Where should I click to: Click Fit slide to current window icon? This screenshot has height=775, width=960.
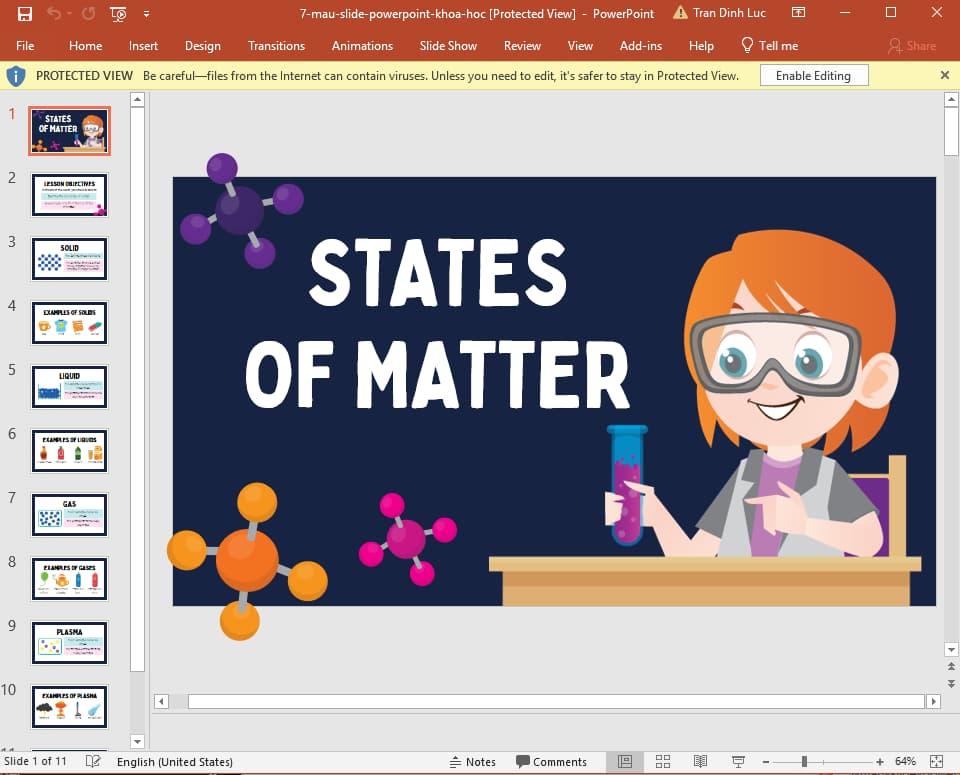click(x=937, y=762)
